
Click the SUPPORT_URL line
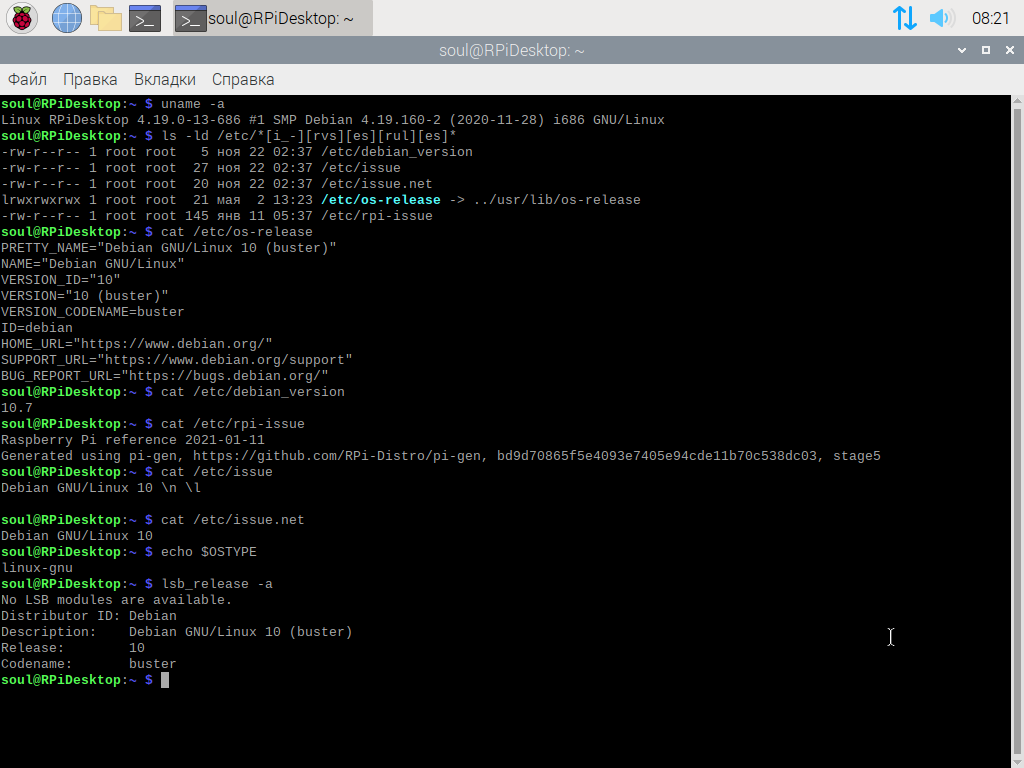[176, 360]
